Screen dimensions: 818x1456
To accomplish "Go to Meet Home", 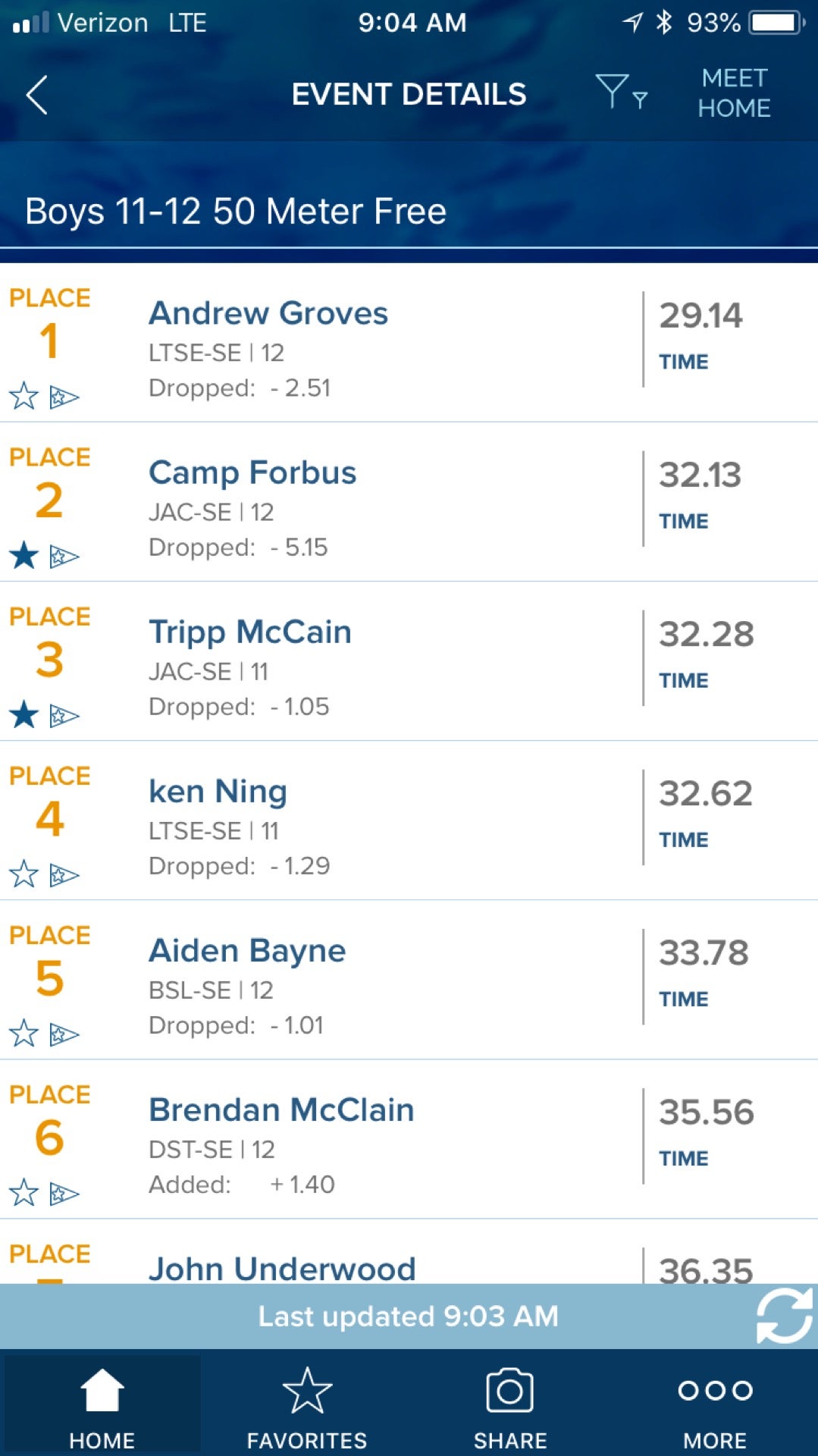I will tap(734, 93).
